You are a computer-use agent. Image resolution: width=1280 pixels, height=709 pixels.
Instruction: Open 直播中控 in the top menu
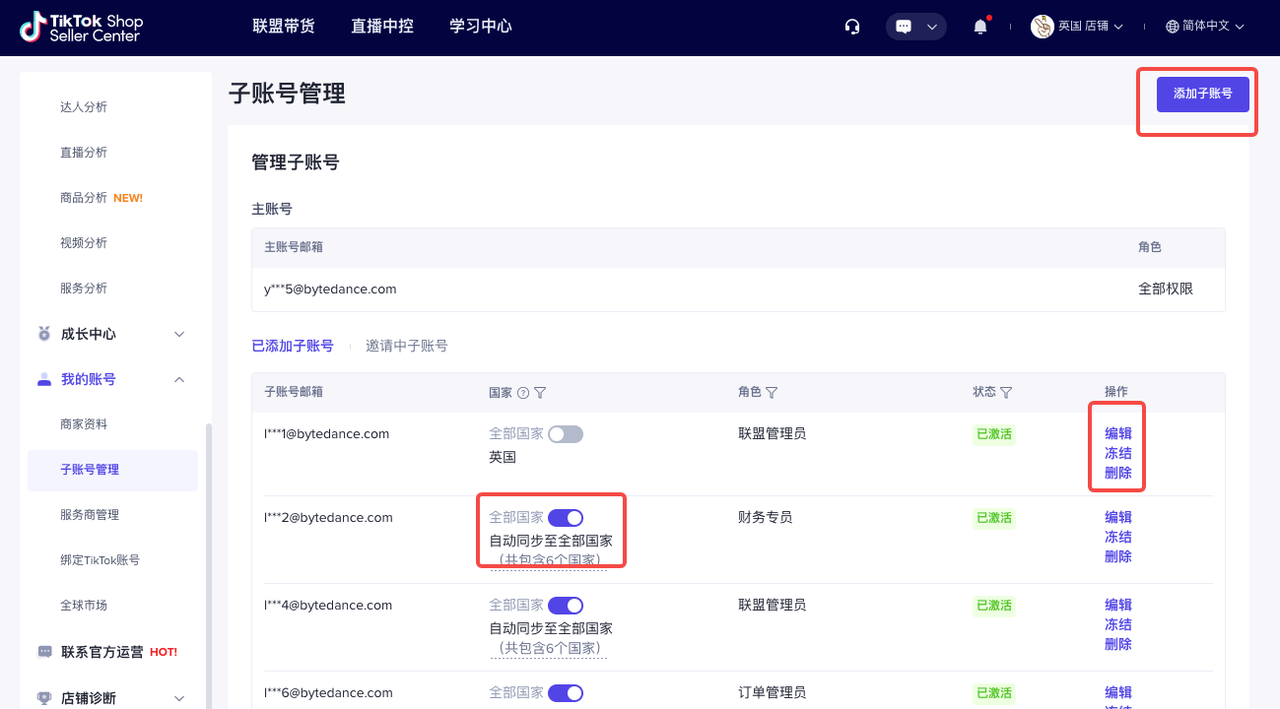[382, 27]
